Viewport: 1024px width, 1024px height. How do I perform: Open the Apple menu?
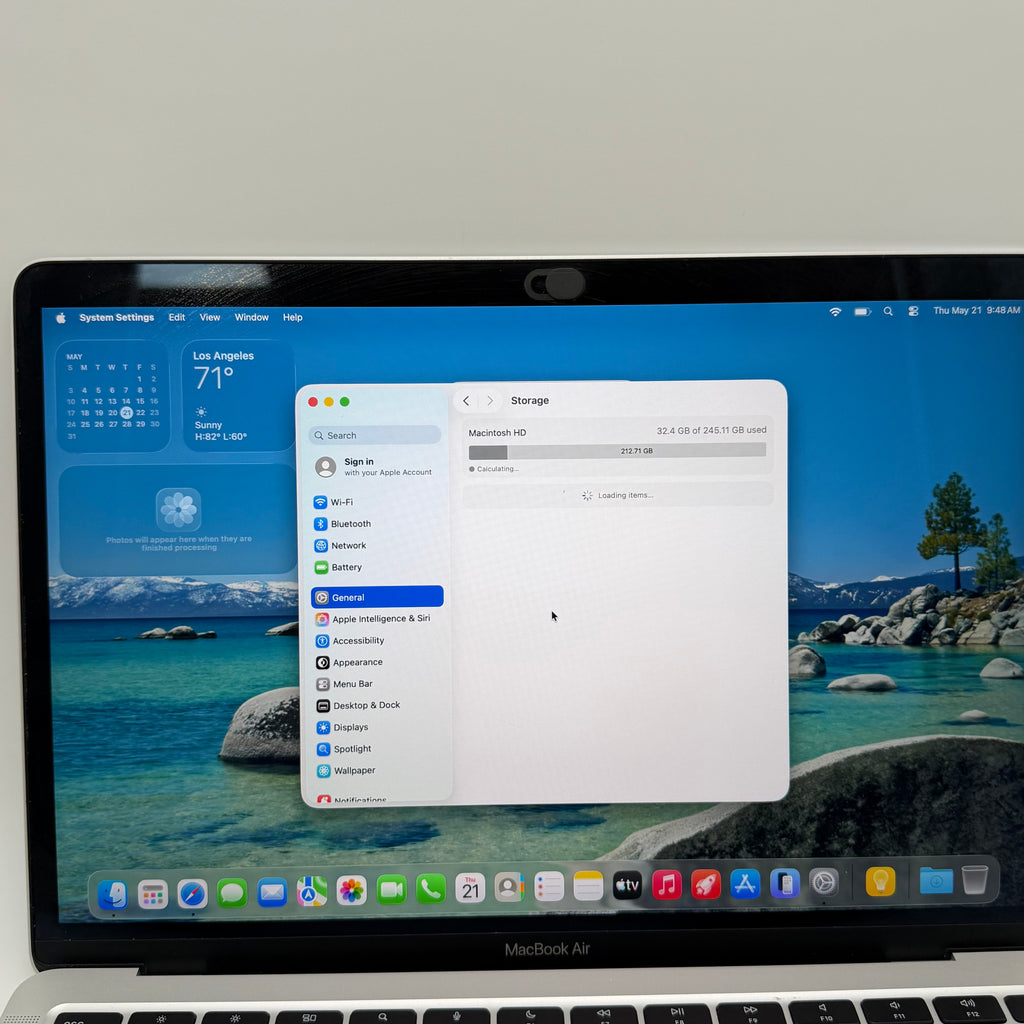[61, 317]
